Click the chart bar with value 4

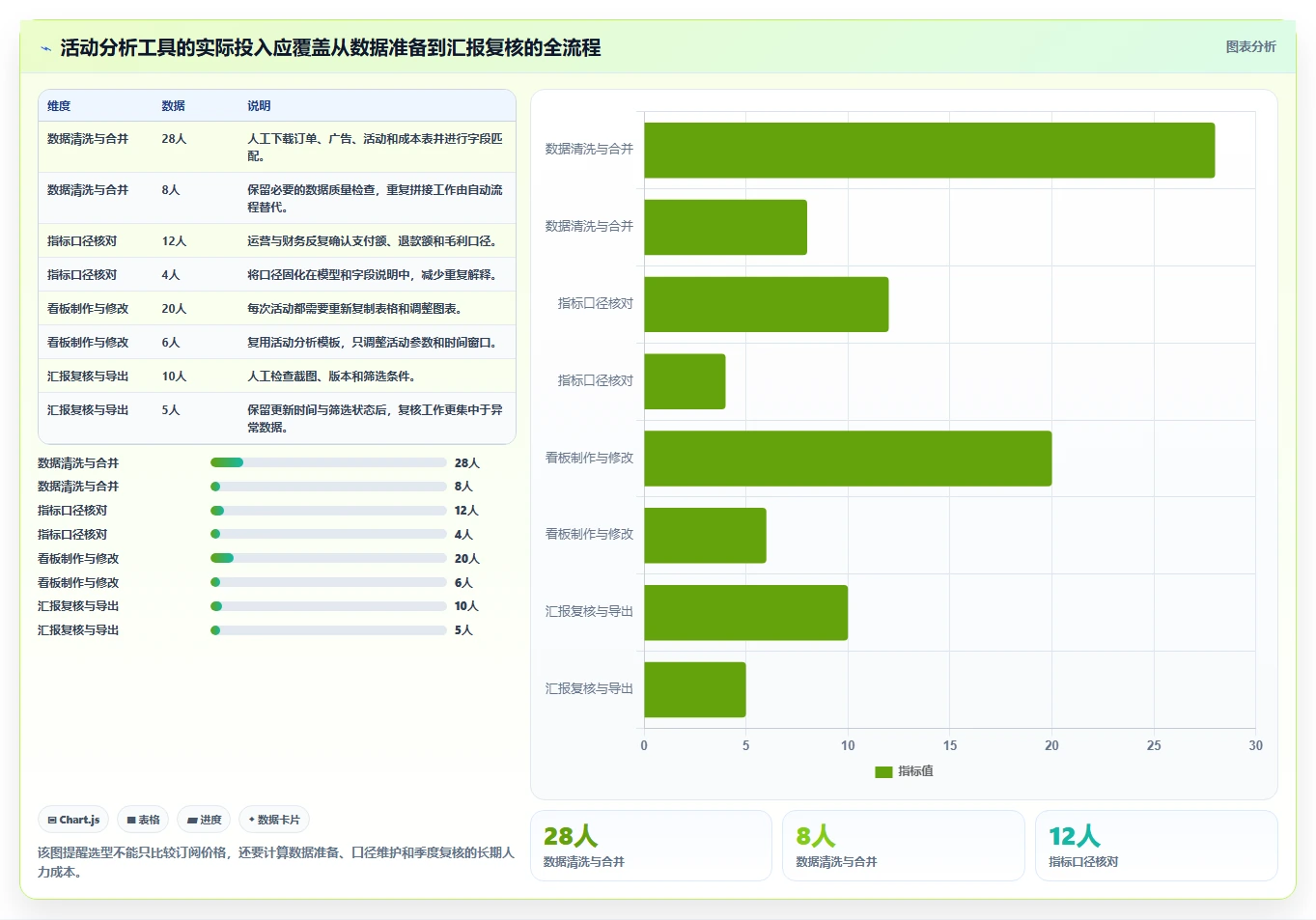pyautogui.click(x=686, y=381)
